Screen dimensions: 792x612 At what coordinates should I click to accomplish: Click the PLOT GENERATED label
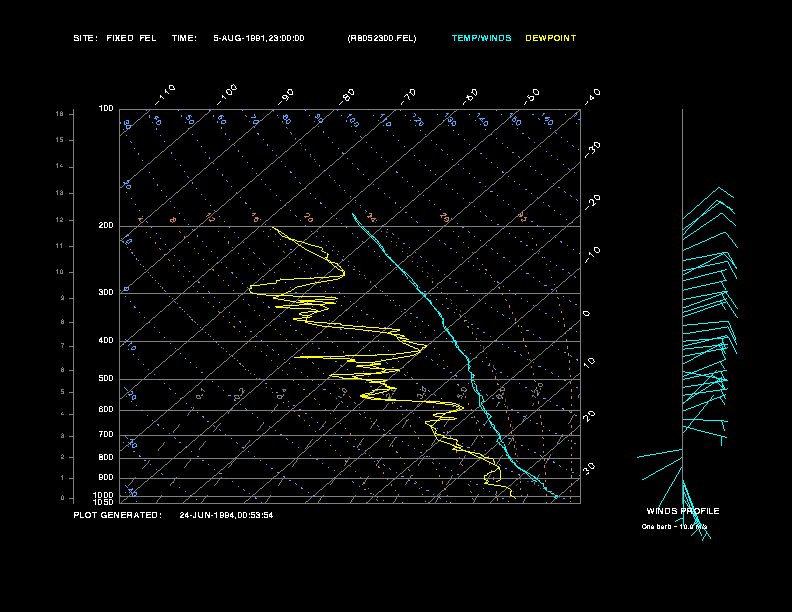[117, 515]
